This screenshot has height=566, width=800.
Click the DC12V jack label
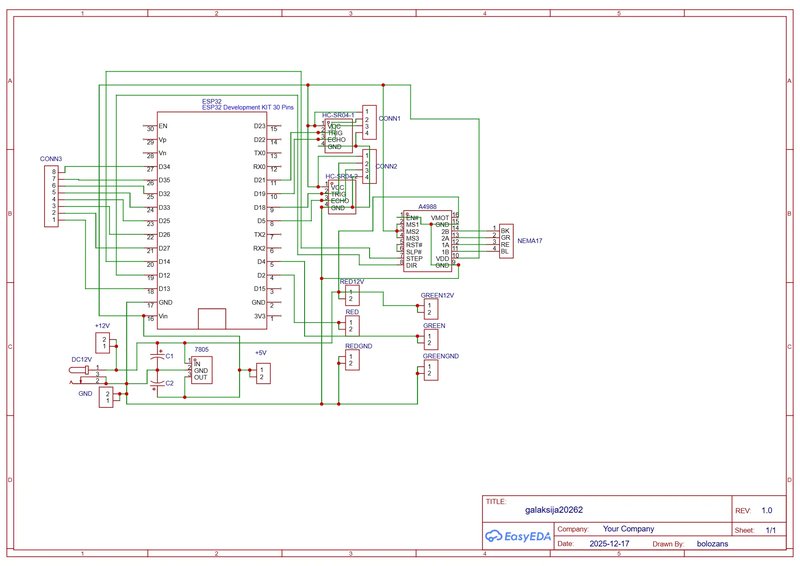pyautogui.click(x=82, y=359)
